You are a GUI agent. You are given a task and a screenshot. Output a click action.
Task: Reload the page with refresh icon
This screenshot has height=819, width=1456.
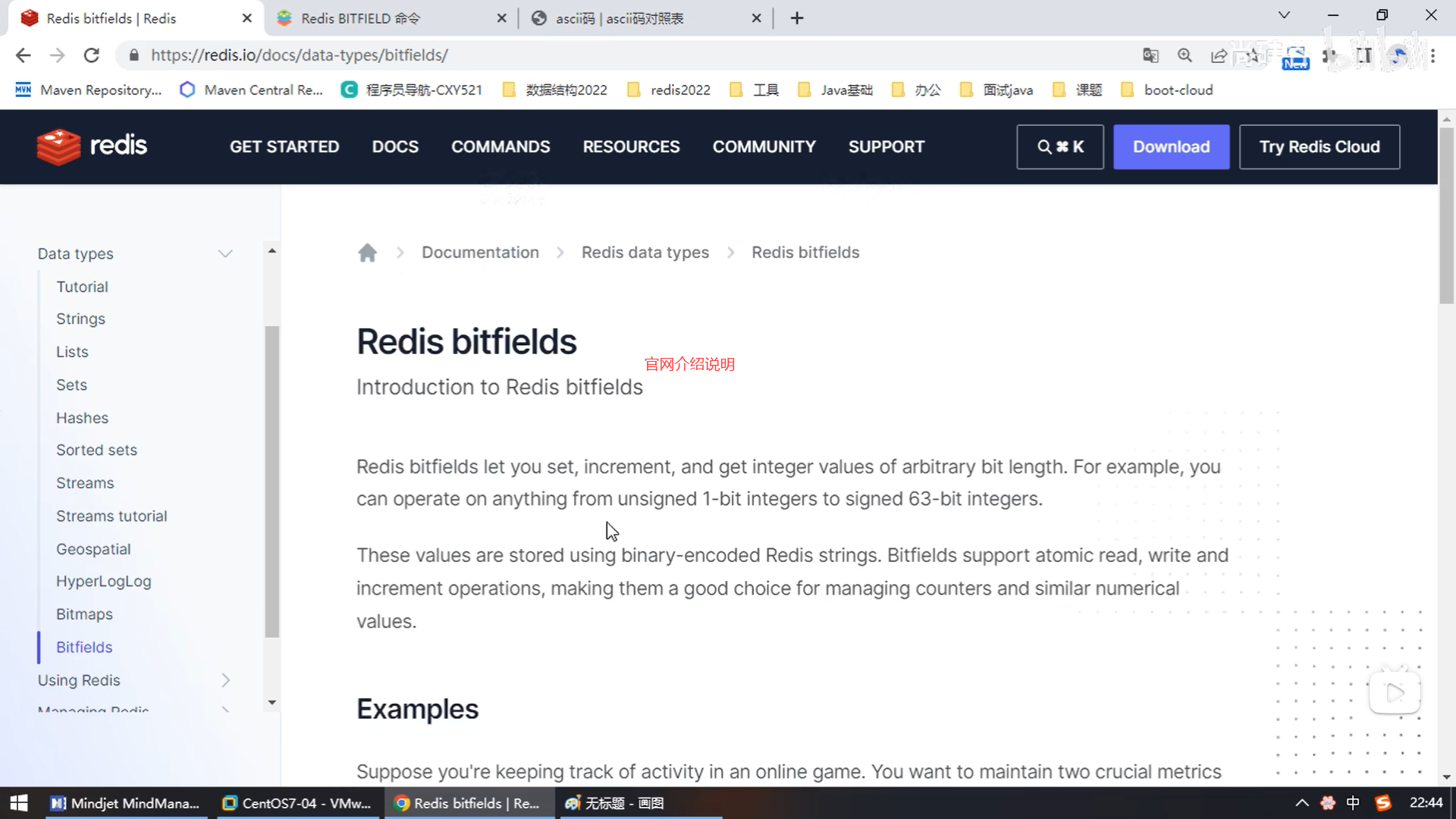click(x=92, y=55)
